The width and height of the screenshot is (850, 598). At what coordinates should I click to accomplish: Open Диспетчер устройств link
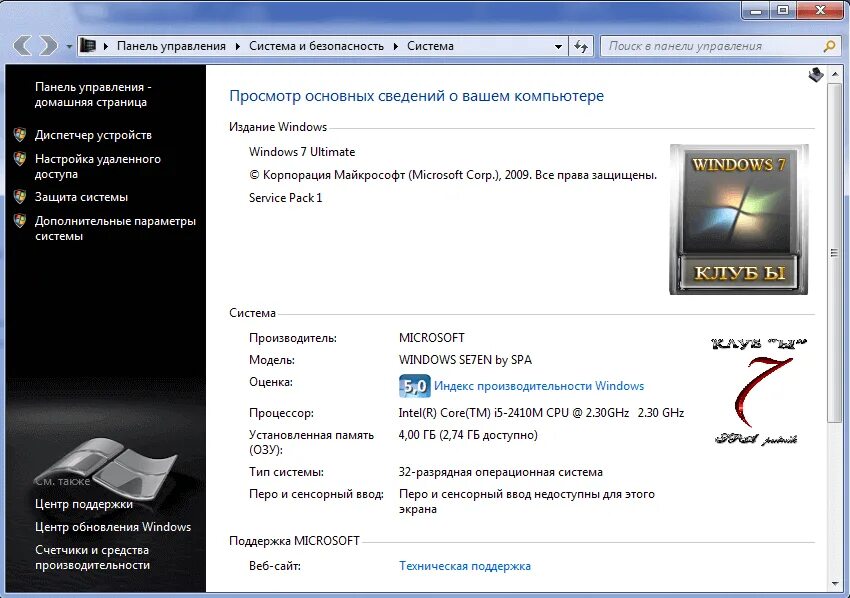click(x=93, y=135)
